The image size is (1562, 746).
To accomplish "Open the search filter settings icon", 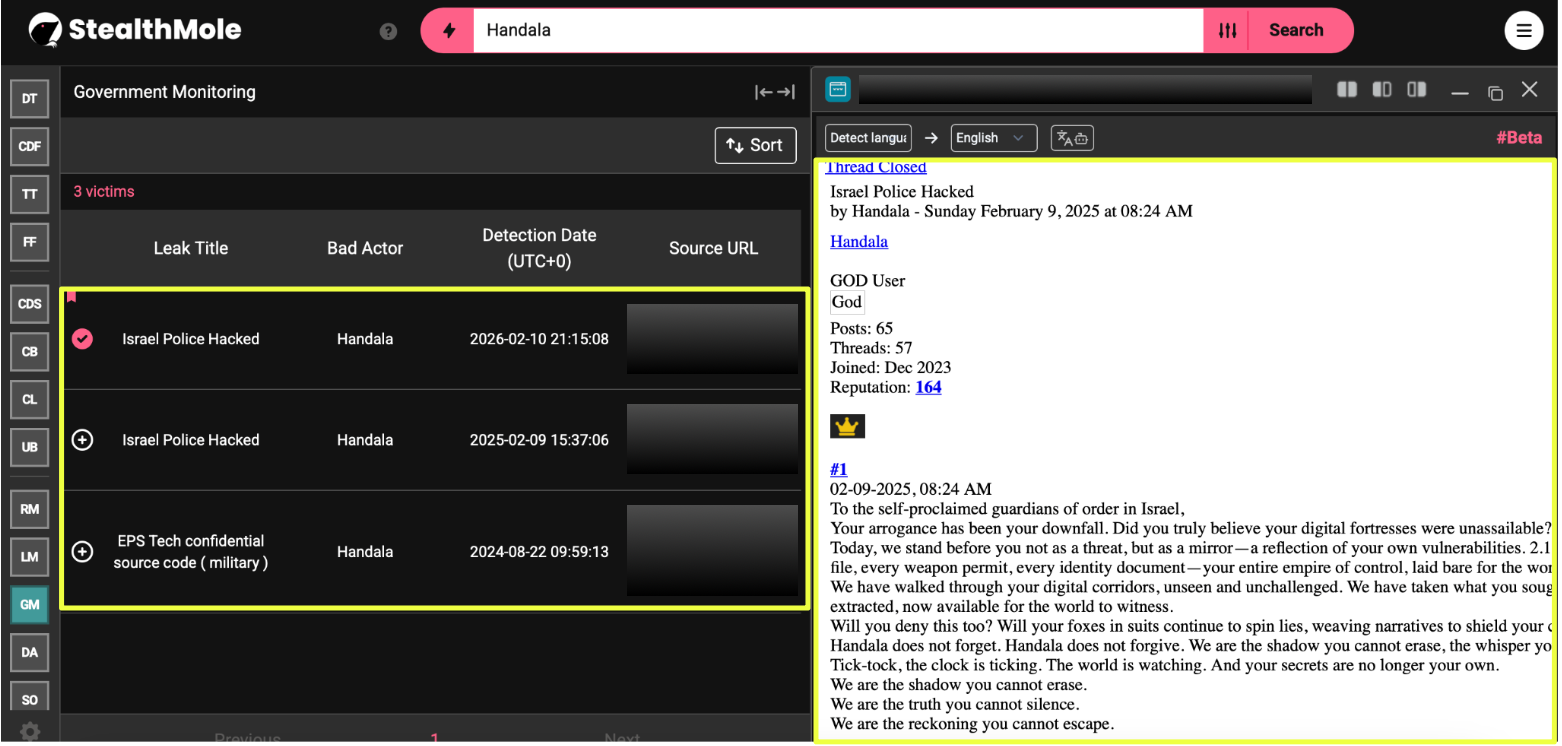I will (1227, 30).
